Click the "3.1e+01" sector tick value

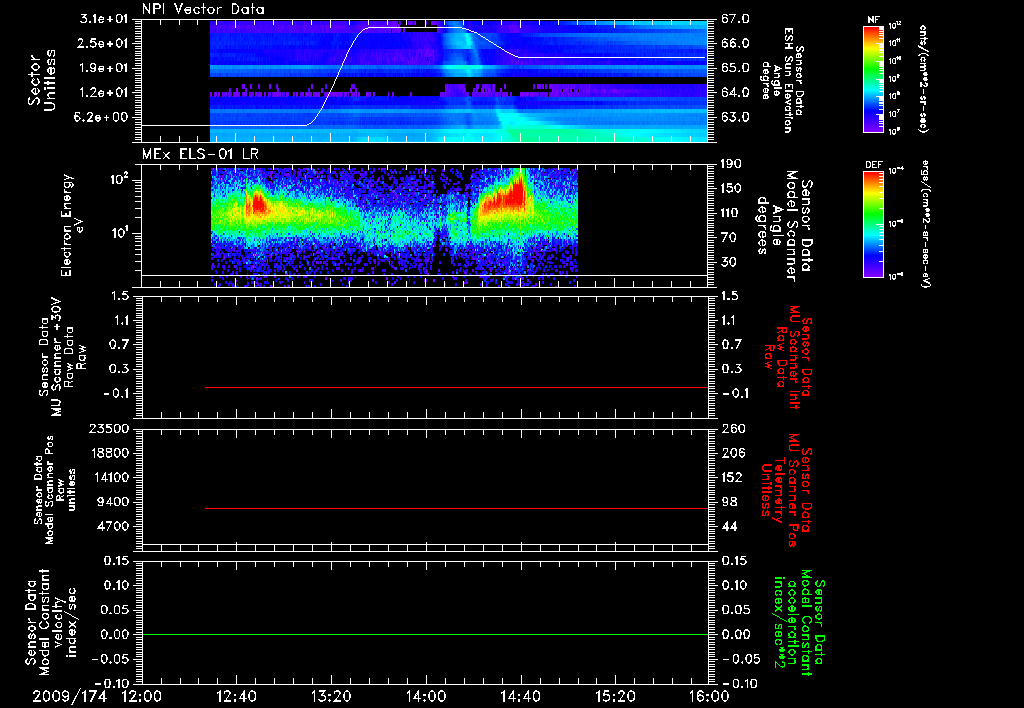103,19
